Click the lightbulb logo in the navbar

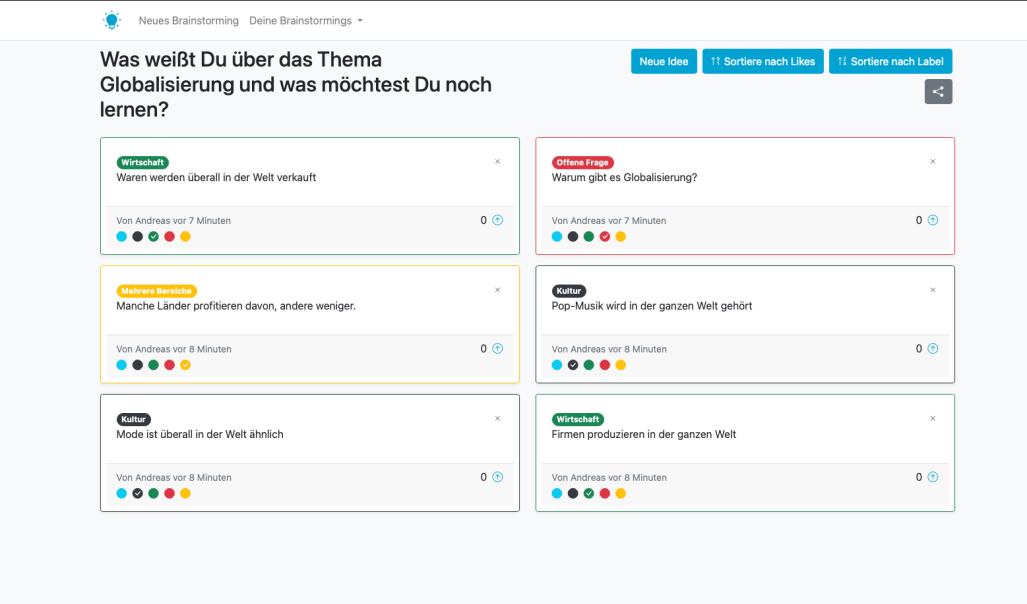(111, 20)
